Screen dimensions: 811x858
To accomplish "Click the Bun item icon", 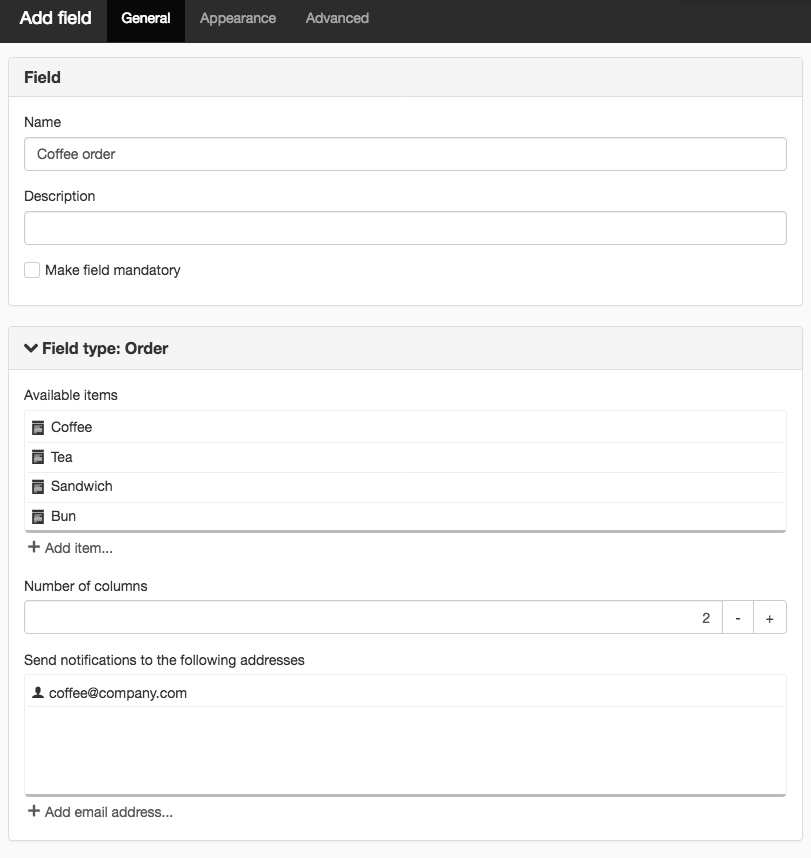I will [38, 517].
